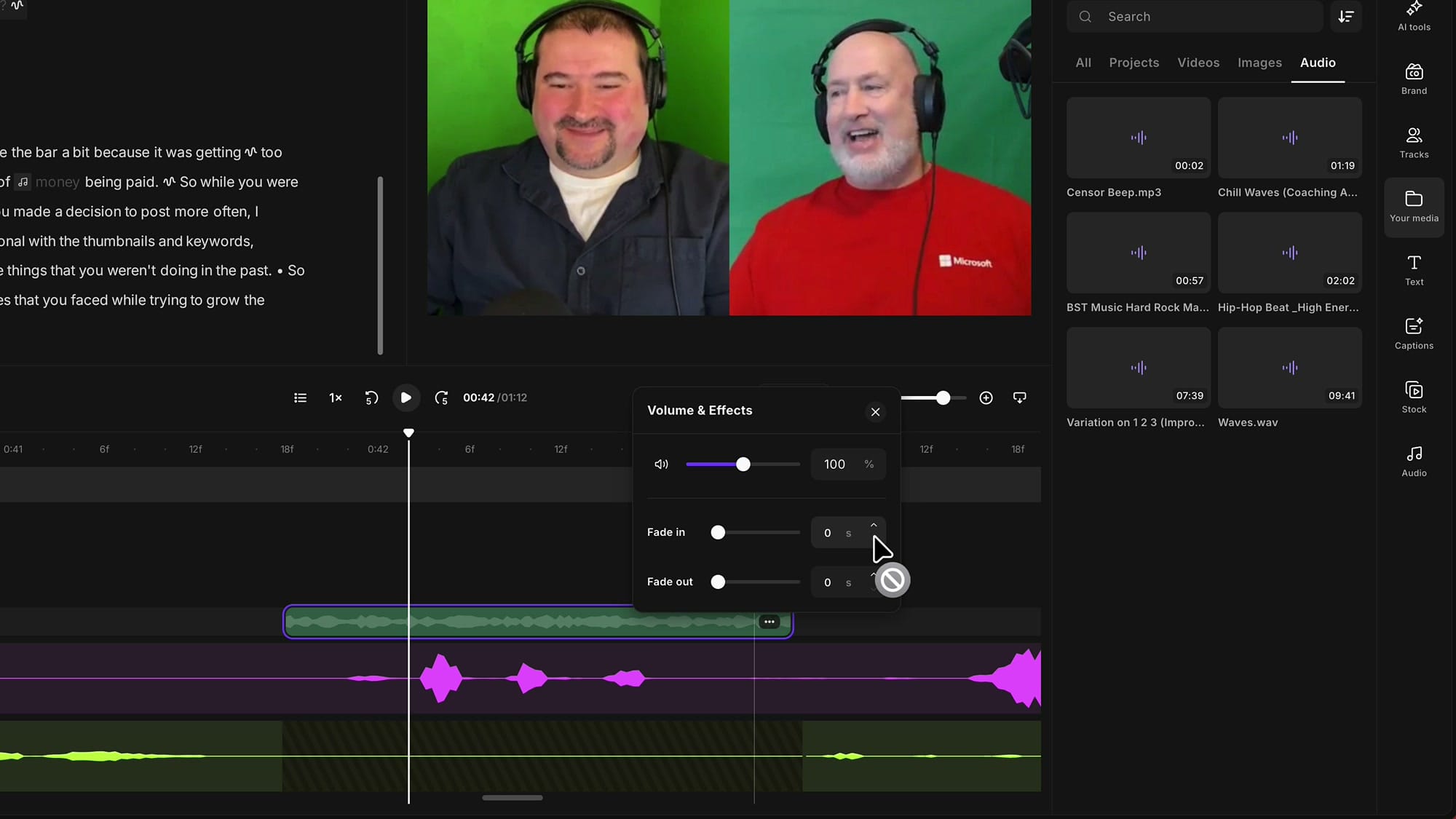
Task: Click the horizontal timeline scrollbar
Action: pos(513,798)
